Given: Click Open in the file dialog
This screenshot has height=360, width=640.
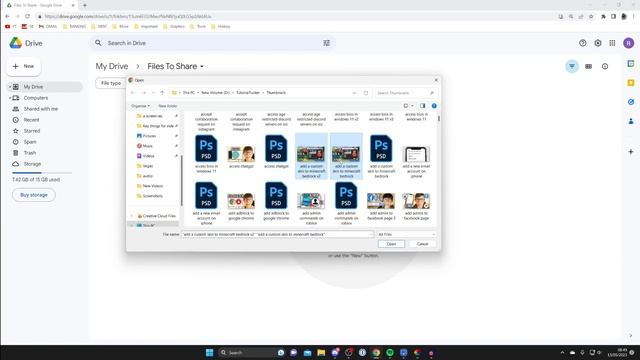Looking at the screenshot, I should click(391, 244).
